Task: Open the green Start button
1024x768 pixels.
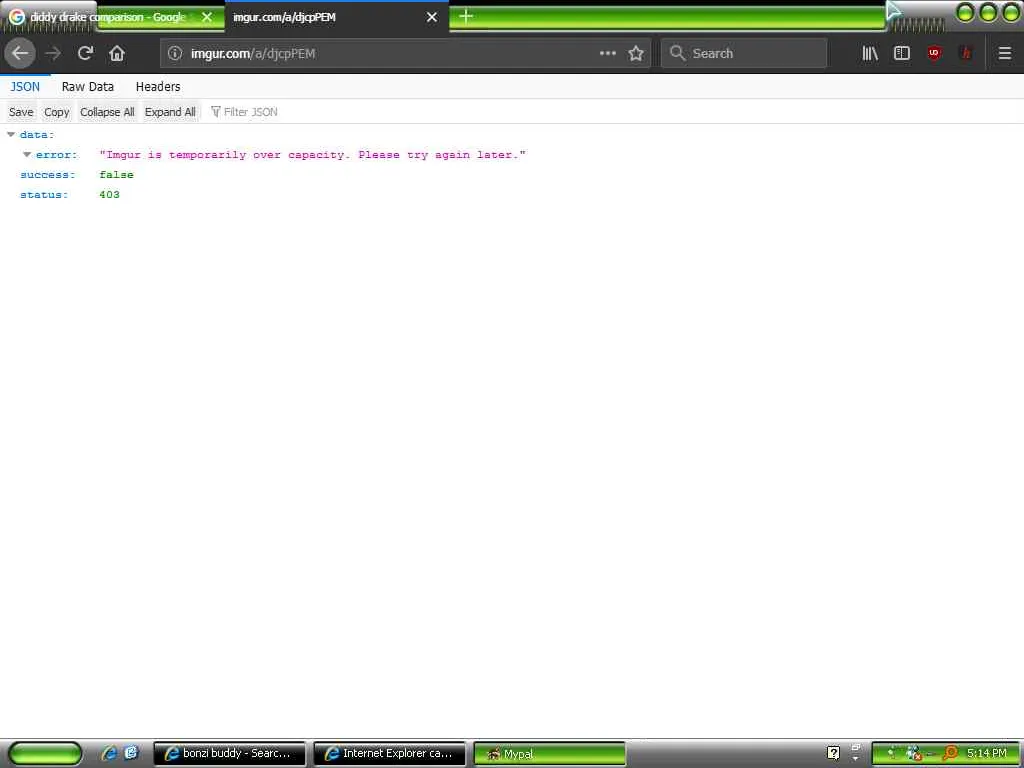Action: point(45,753)
